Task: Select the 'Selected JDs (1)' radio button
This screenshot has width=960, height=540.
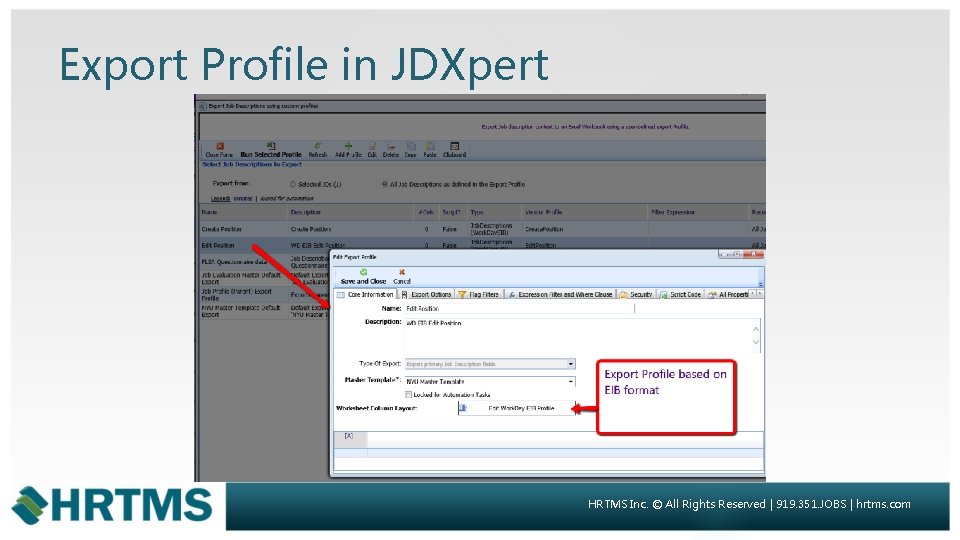Action: coord(293,184)
